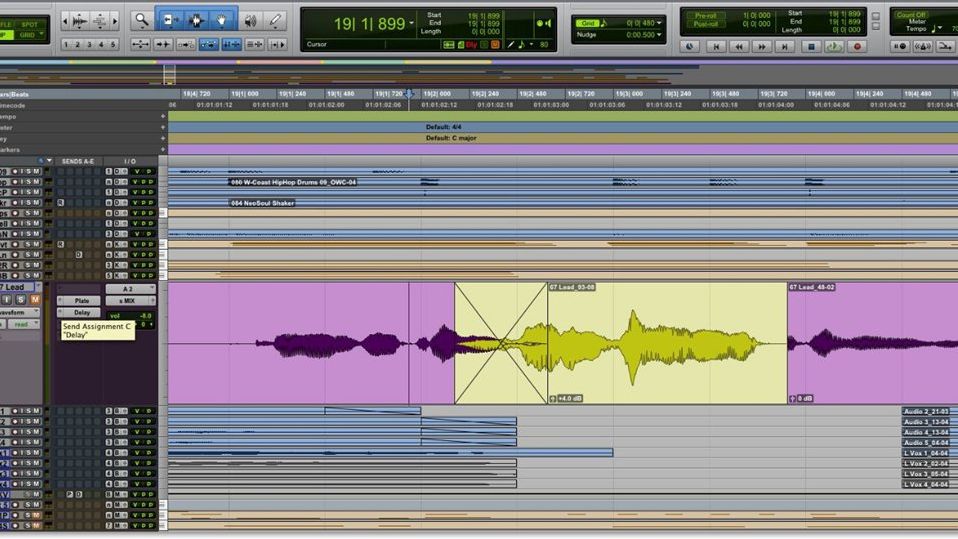Image resolution: width=958 pixels, height=539 pixels.
Task: Click SENDS A-E column header
Action: (x=78, y=161)
